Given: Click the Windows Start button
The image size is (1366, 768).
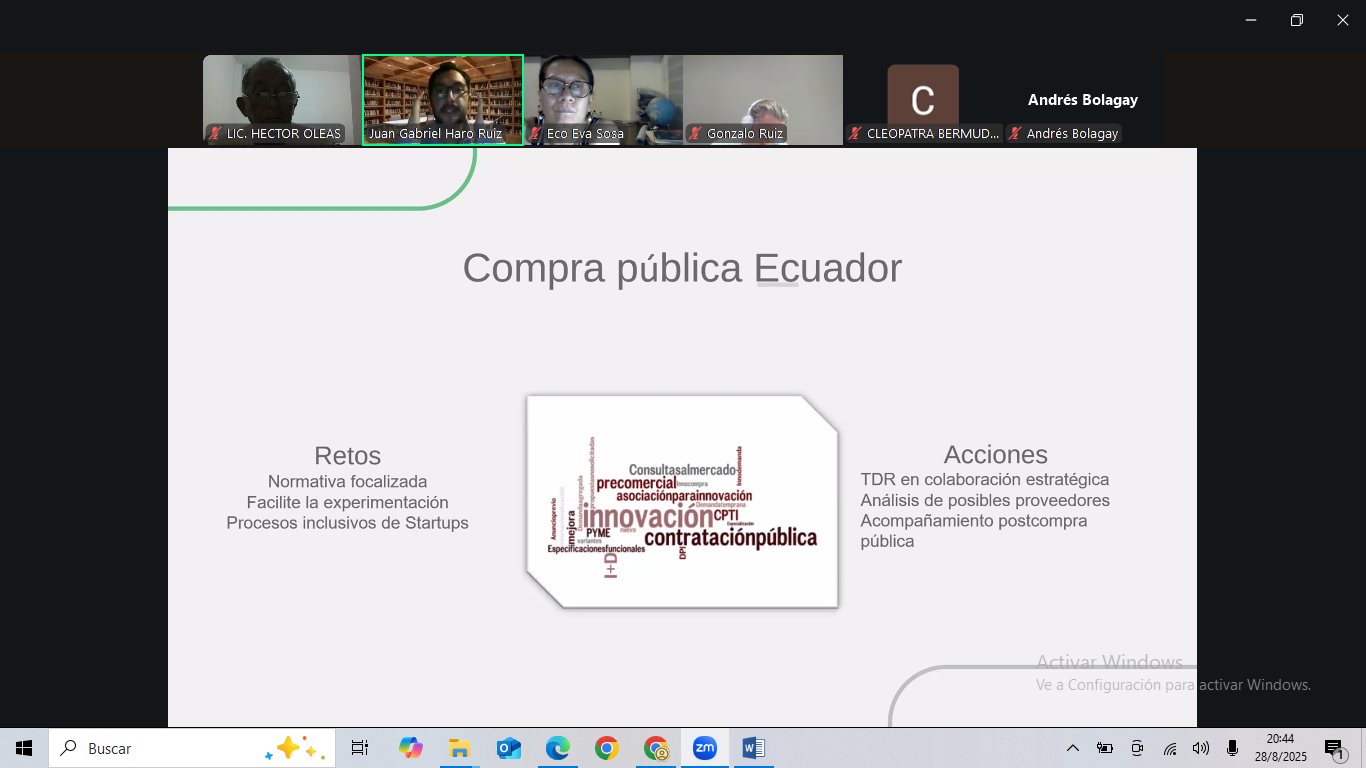Looking at the screenshot, I should (24, 748).
